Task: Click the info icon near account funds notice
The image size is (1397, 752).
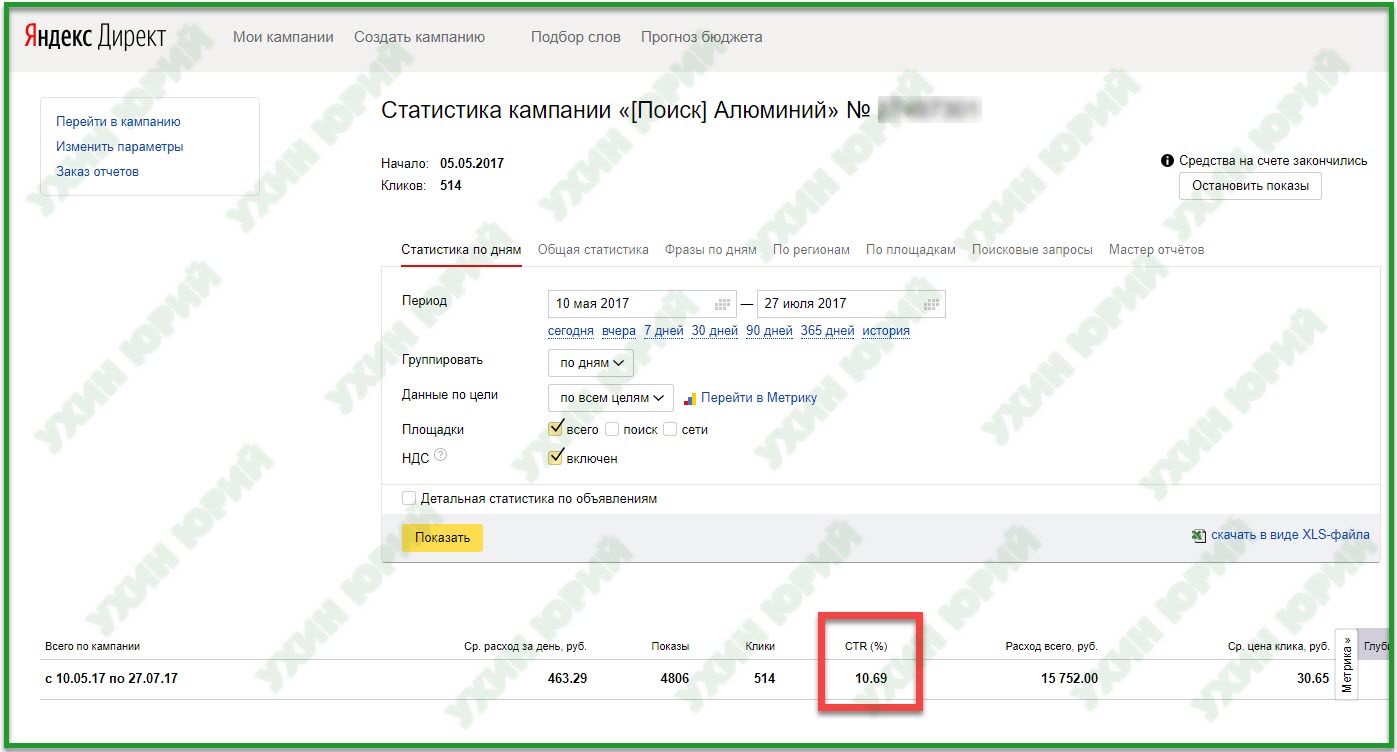Action: coord(1166,160)
